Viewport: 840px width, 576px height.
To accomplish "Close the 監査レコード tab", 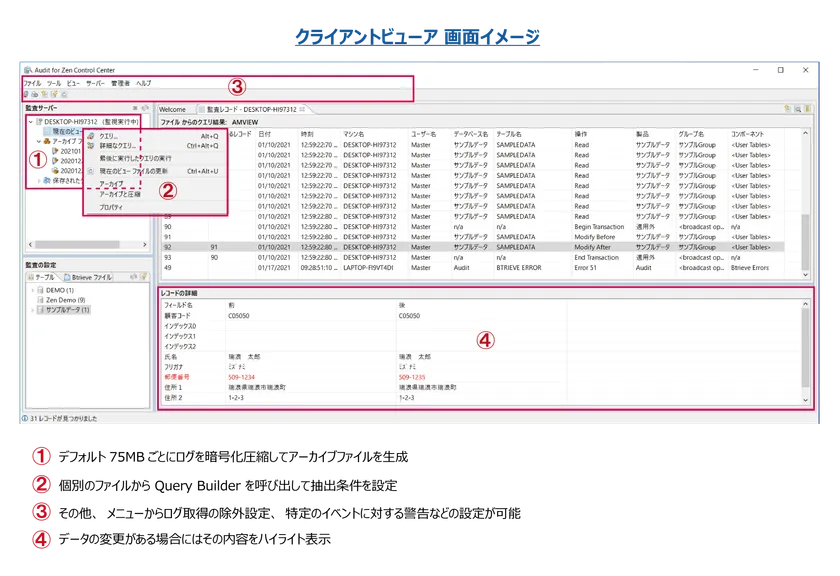I will click(302, 109).
